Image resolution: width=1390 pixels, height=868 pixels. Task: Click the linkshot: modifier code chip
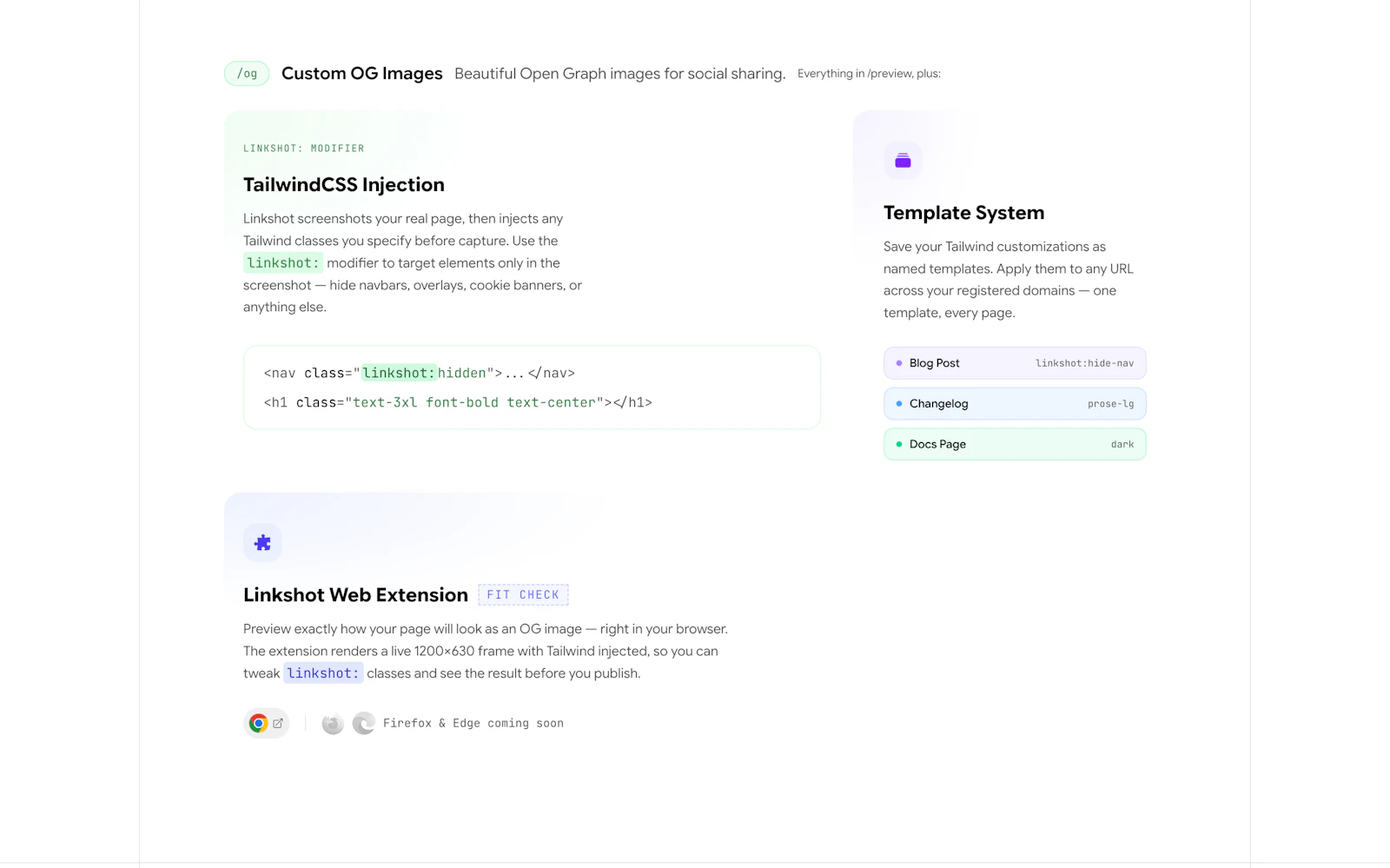(283, 262)
